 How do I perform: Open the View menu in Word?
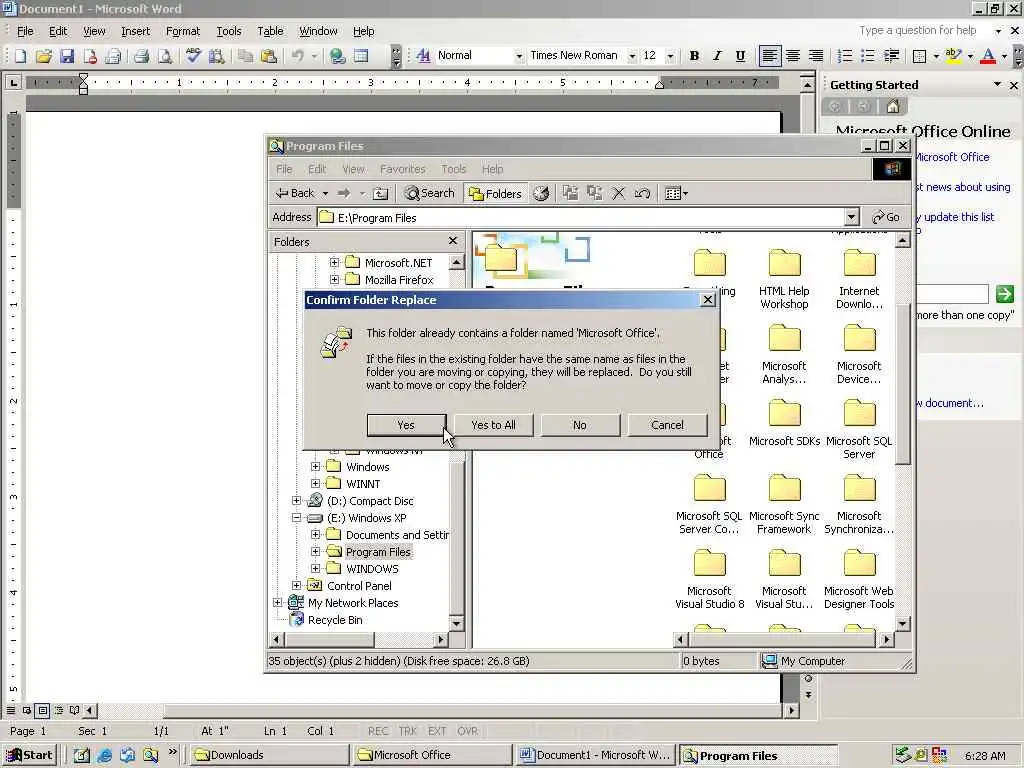[x=94, y=31]
